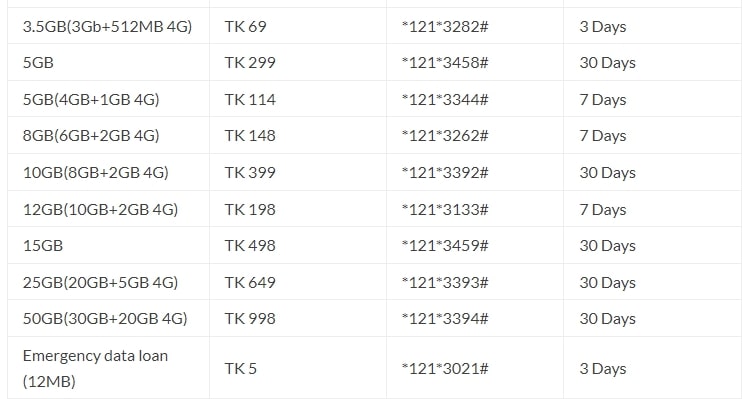This screenshot has width=752, height=399.
Task: Select the *121*3282# activation code
Action: pyautogui.click(x=445, y=26)
